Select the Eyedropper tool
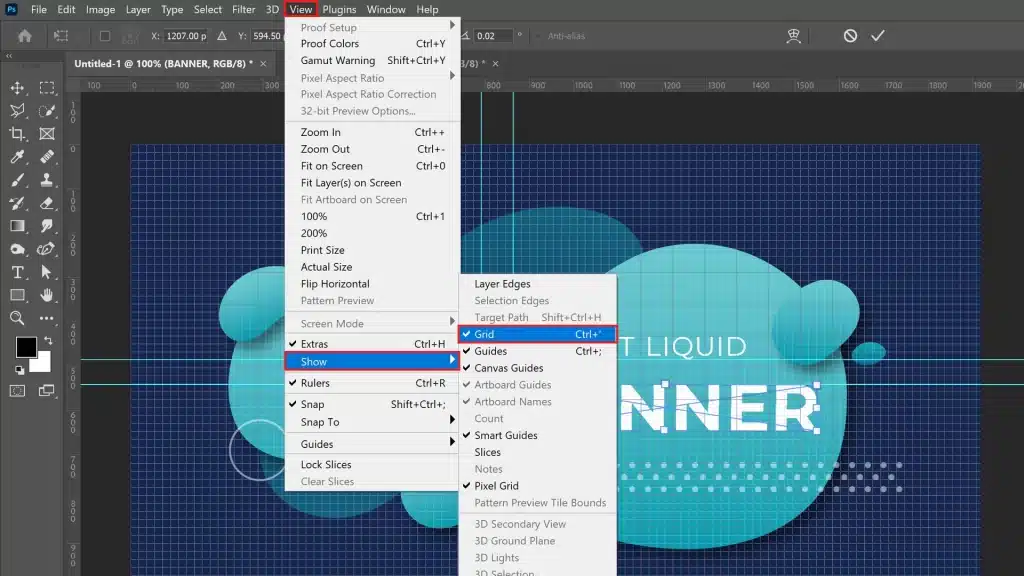Image resolution: width=1024 pixels, height=576 pixels. pyautogui.click(x=18, y=157)
